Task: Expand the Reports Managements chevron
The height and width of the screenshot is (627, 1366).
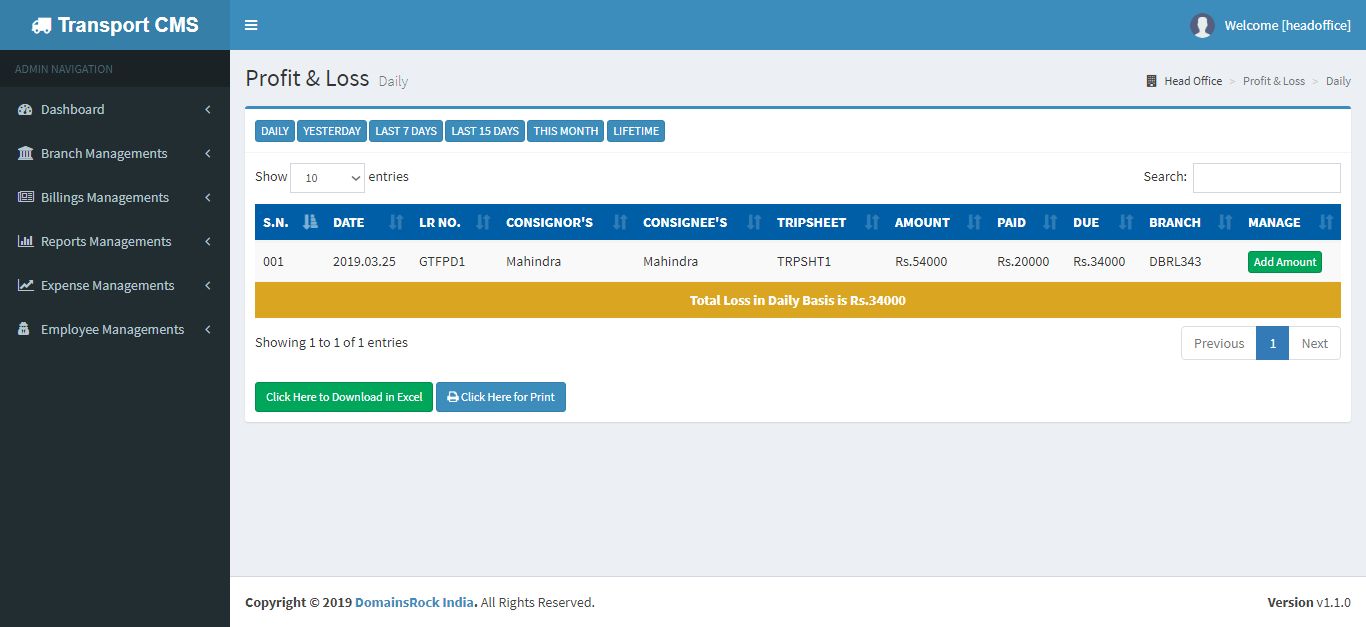Action: 208,241
